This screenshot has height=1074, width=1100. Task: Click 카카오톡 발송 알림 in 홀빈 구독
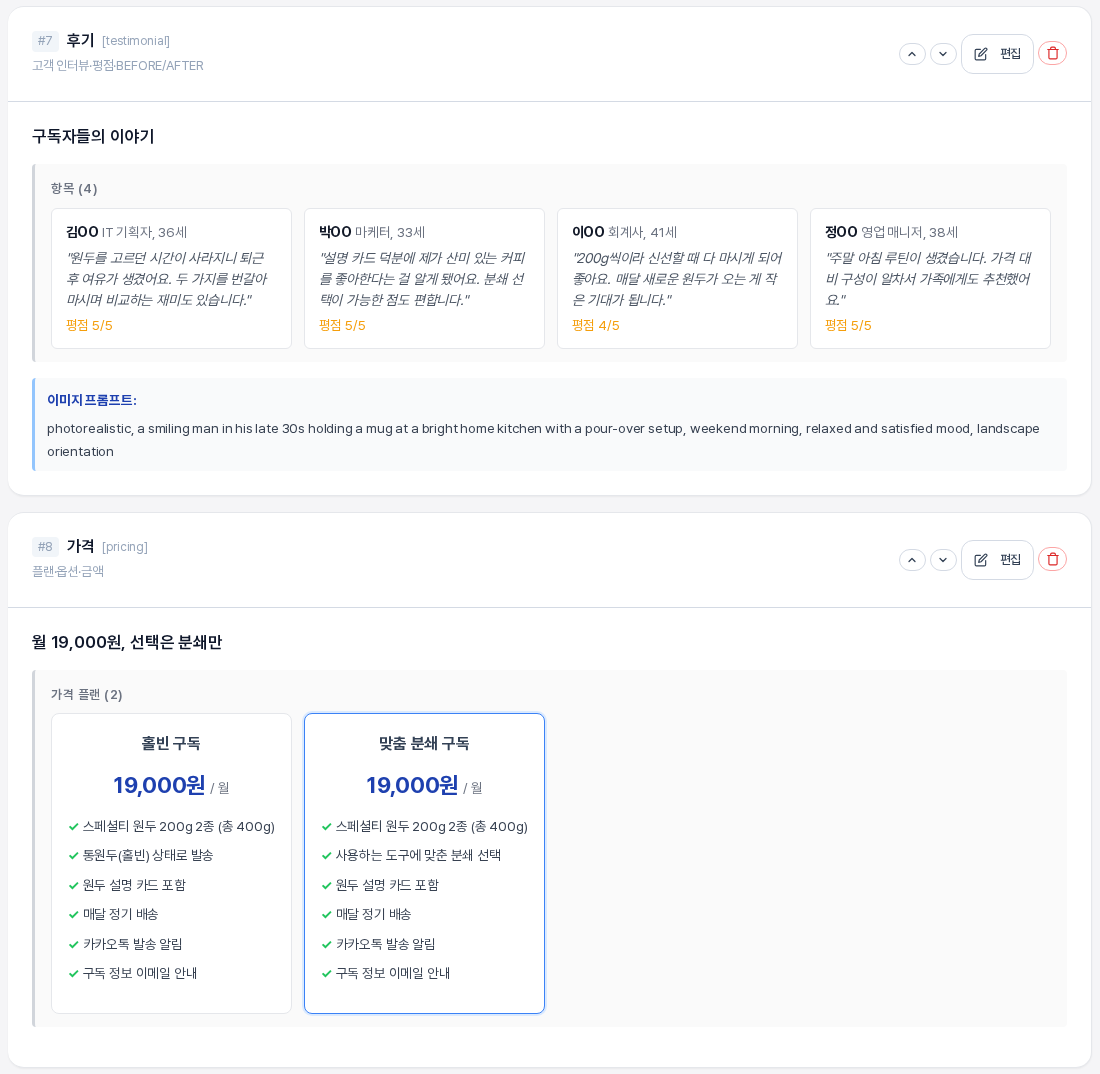[133, 944]
